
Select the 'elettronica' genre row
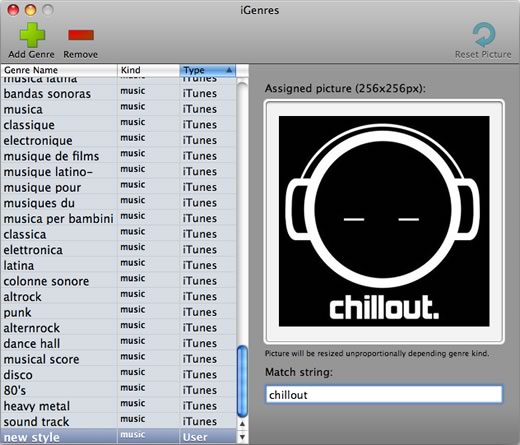click(118, 250)
